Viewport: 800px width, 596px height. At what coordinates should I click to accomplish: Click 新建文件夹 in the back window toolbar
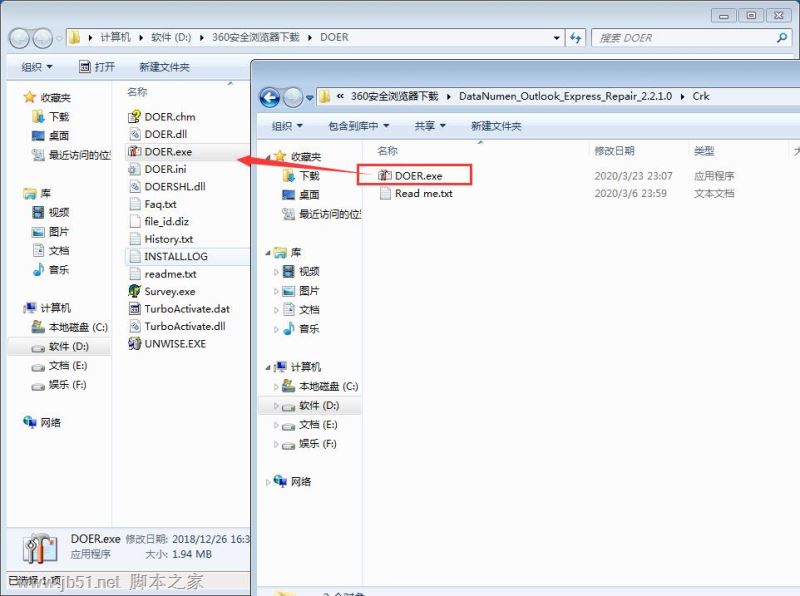(x=164, y=67)
